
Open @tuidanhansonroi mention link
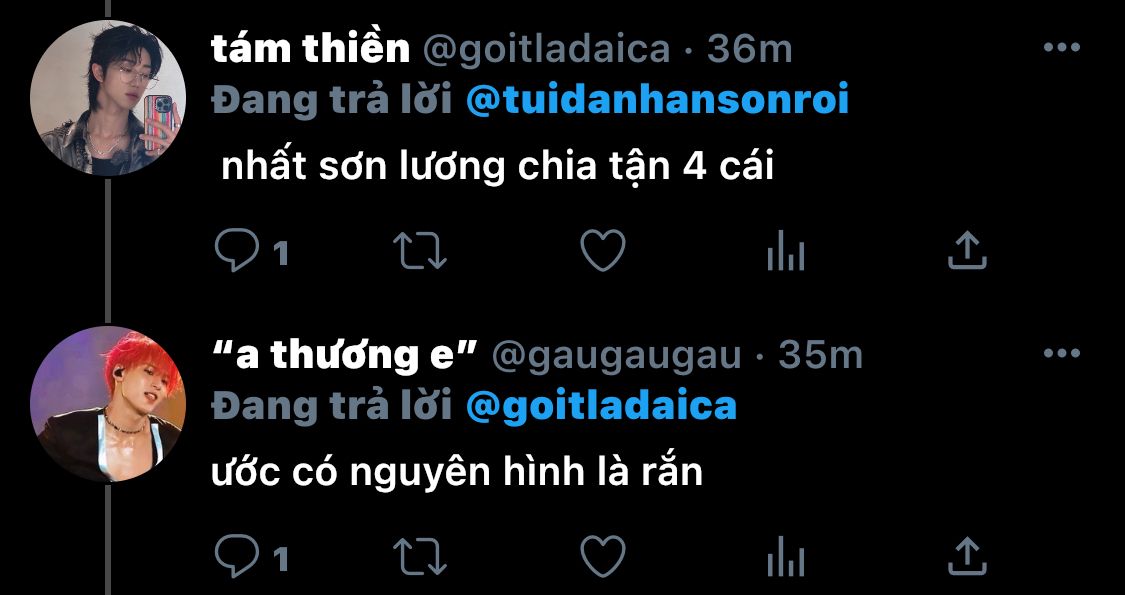657,99
